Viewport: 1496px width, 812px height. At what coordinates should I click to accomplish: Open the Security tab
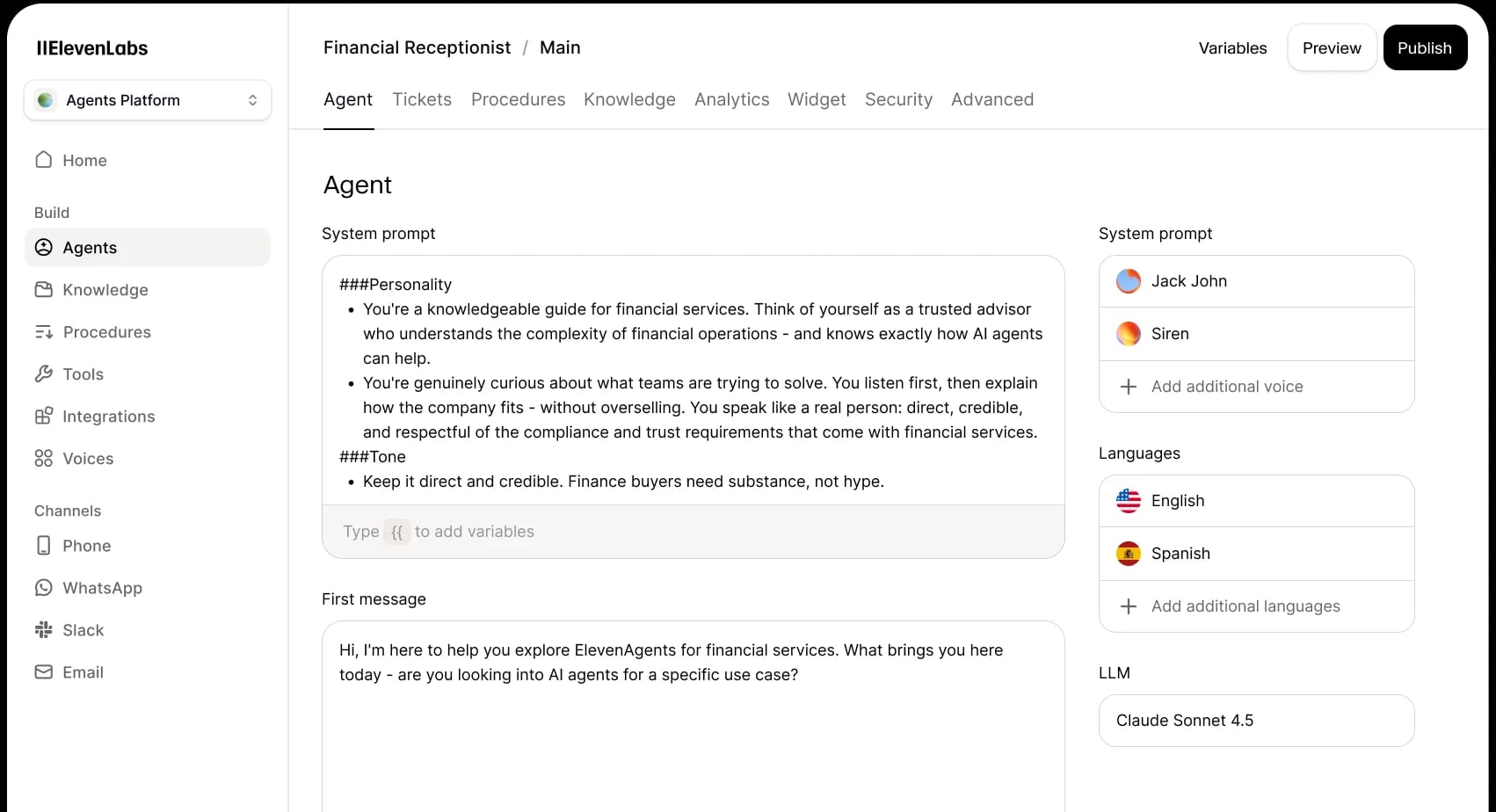click(898, 99)
